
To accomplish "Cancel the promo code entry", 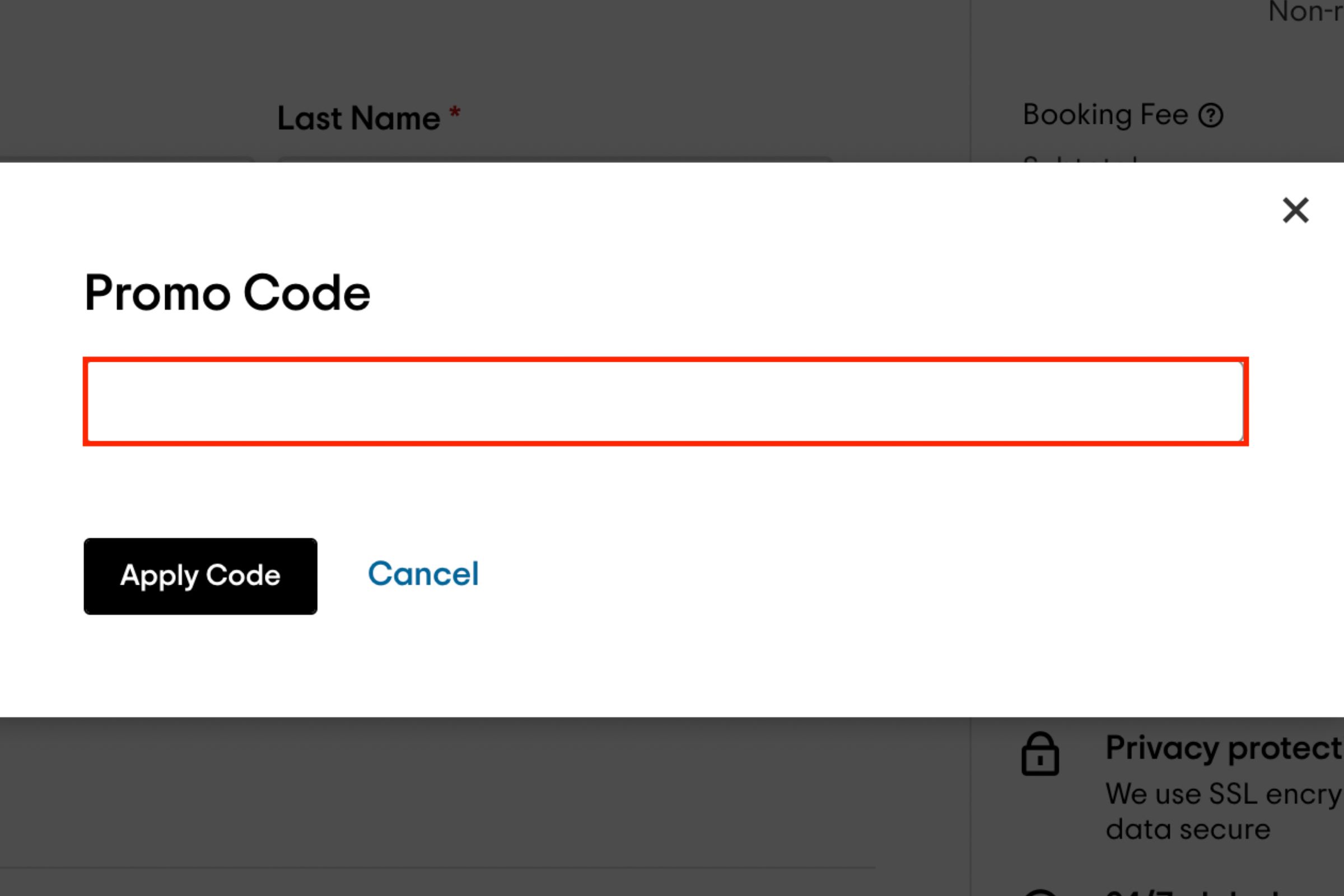I will [423, 575].
